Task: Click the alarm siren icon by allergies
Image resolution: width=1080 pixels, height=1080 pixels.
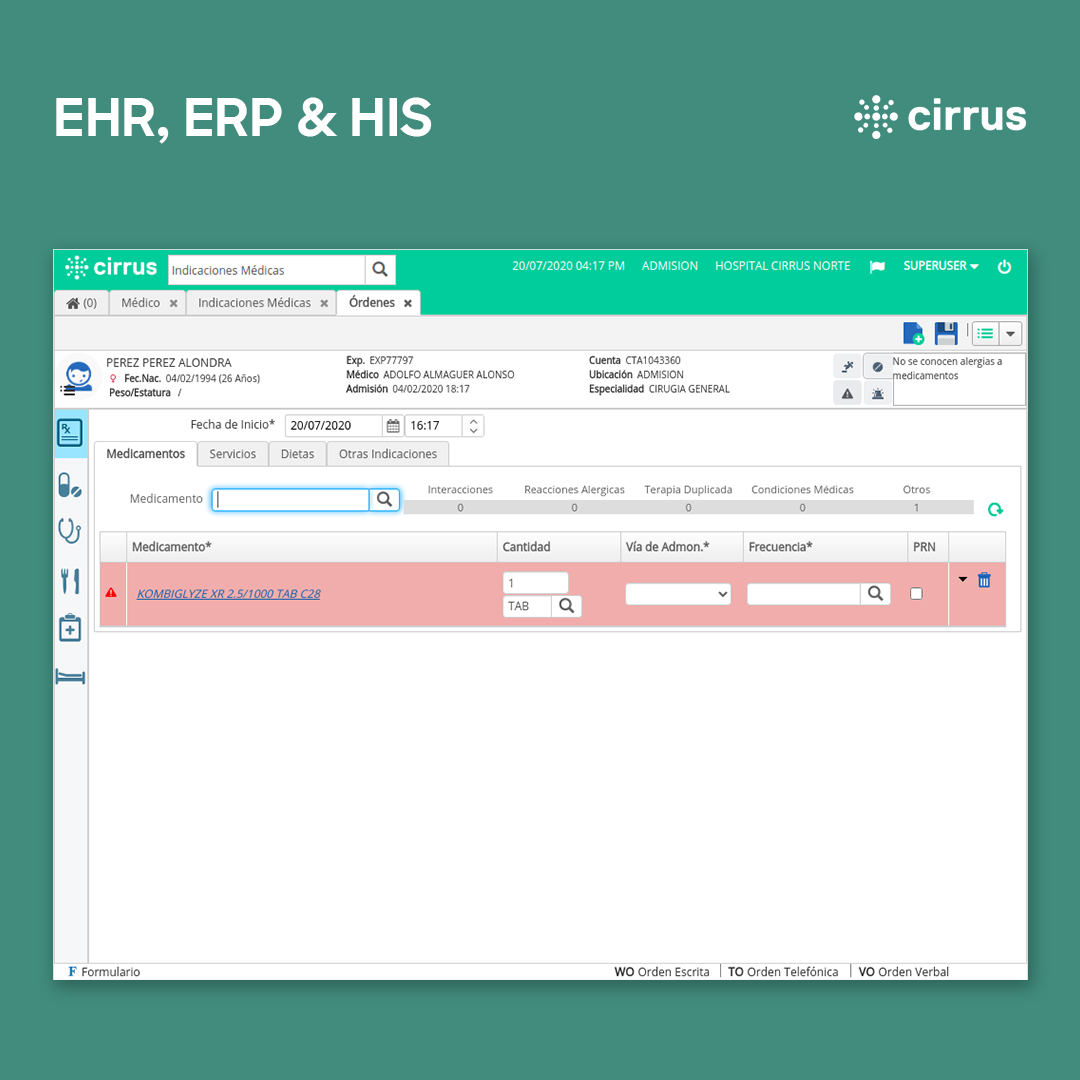Action: [x=878, y=394]
